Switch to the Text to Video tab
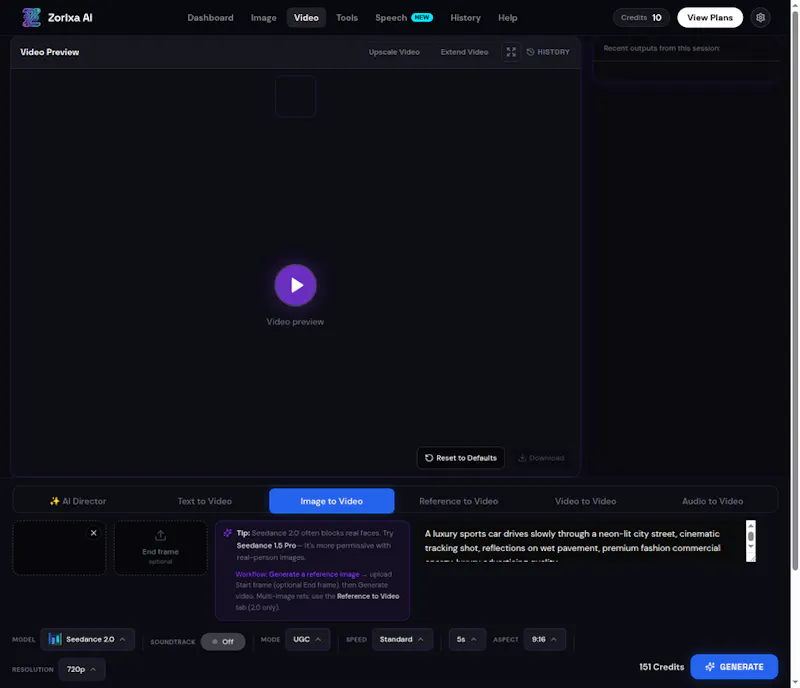Screen dimensions: 800x688 pyautogui.click(x=205, y=501)
